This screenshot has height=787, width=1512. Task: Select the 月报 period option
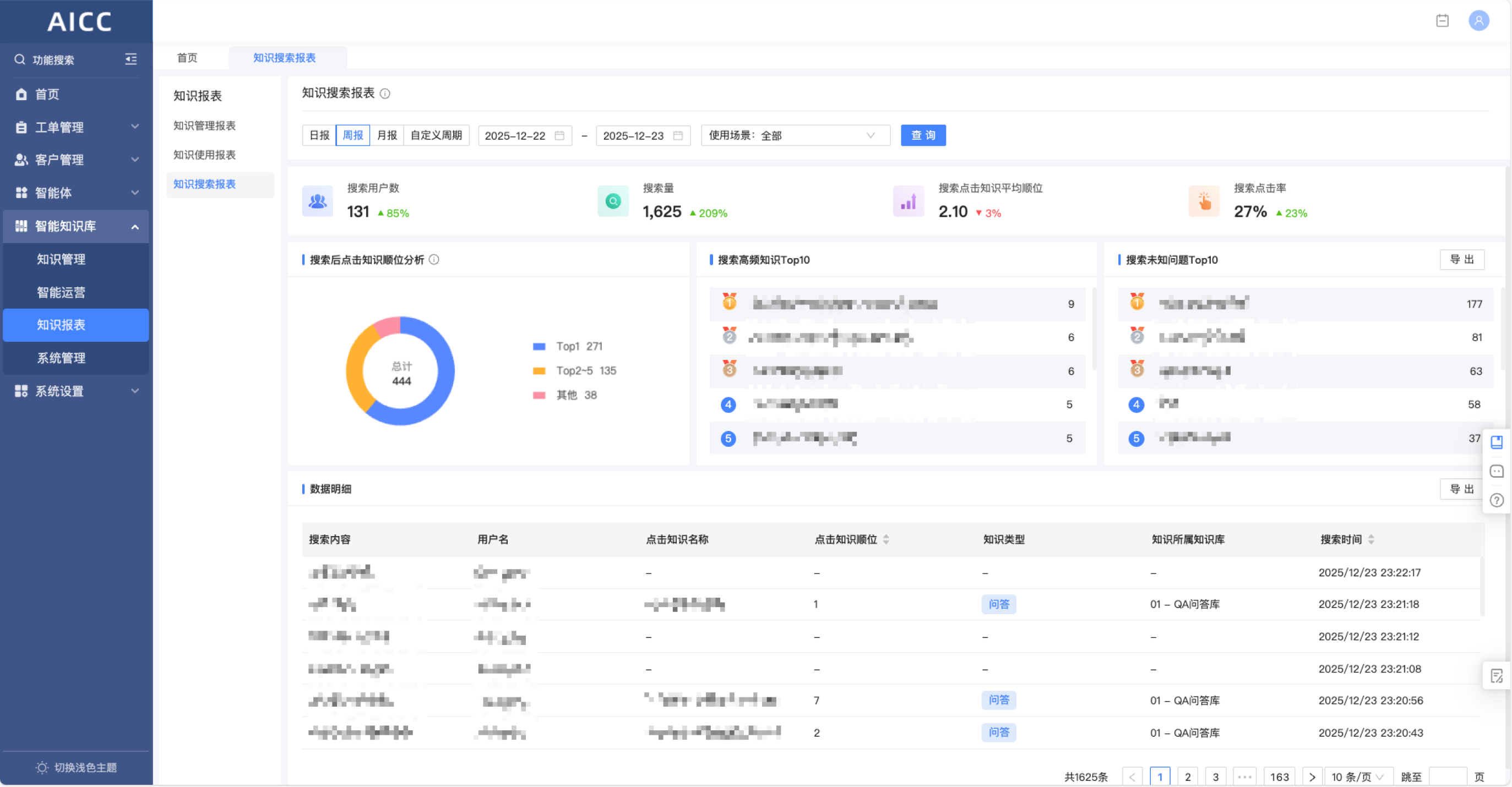coord(387,135)
